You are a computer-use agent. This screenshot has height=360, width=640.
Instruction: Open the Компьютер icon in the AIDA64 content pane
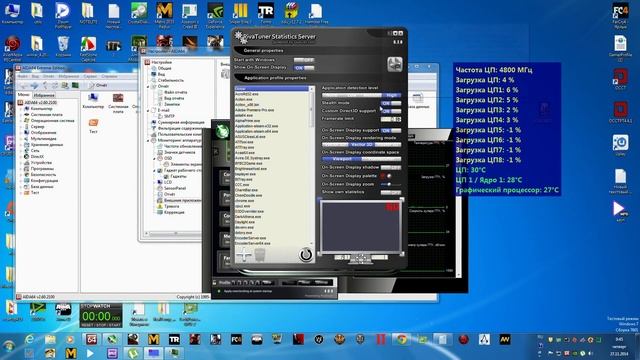click(x=93, y=101)
